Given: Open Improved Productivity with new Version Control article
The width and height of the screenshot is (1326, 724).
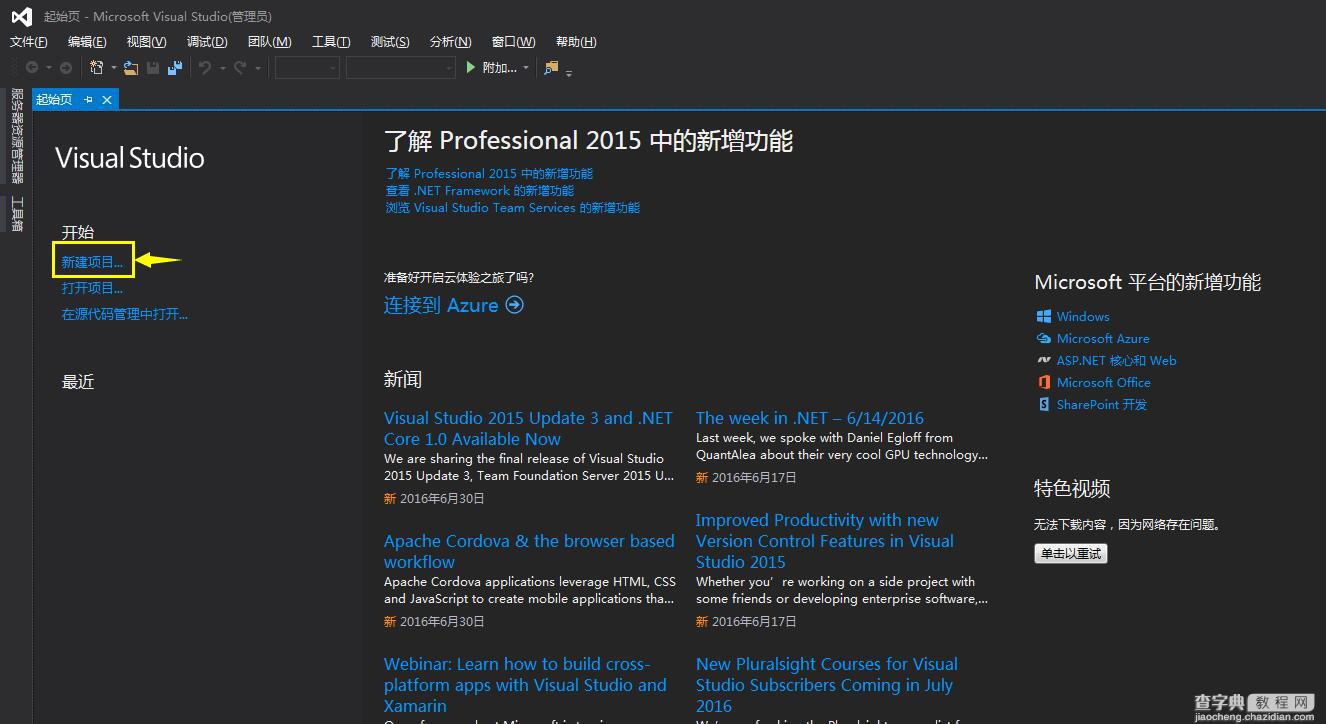Looking at the screenshot, I should [x=825, y=541].
